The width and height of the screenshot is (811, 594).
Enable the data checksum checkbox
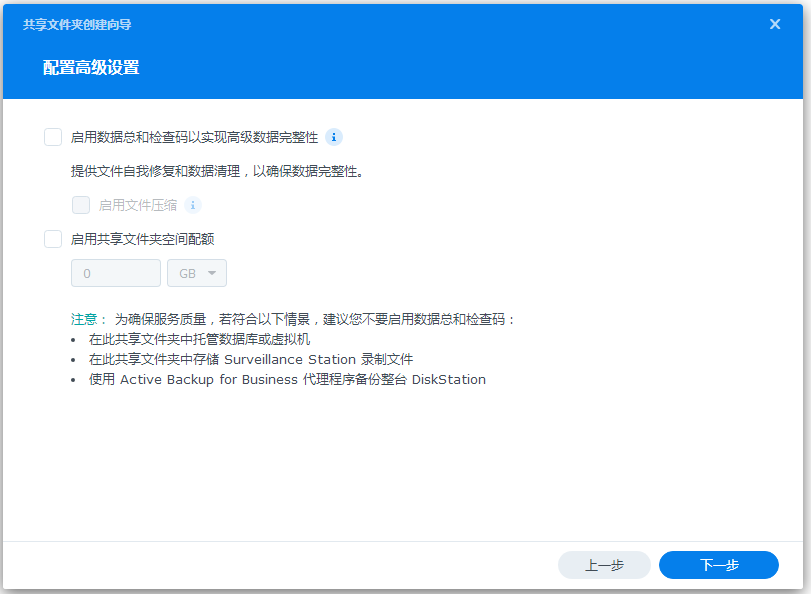pyautogui.click(x=53, y=137)
